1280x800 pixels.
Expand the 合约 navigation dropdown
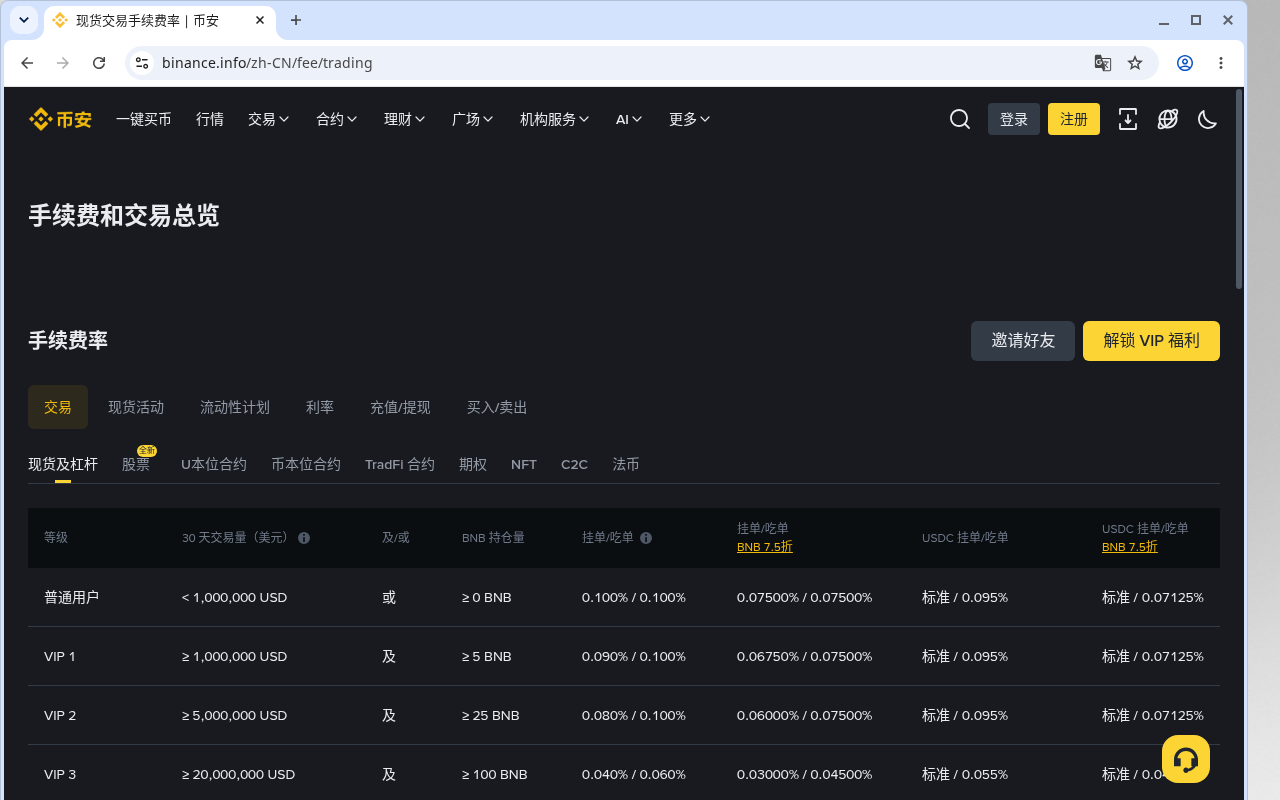pos(337,119)
